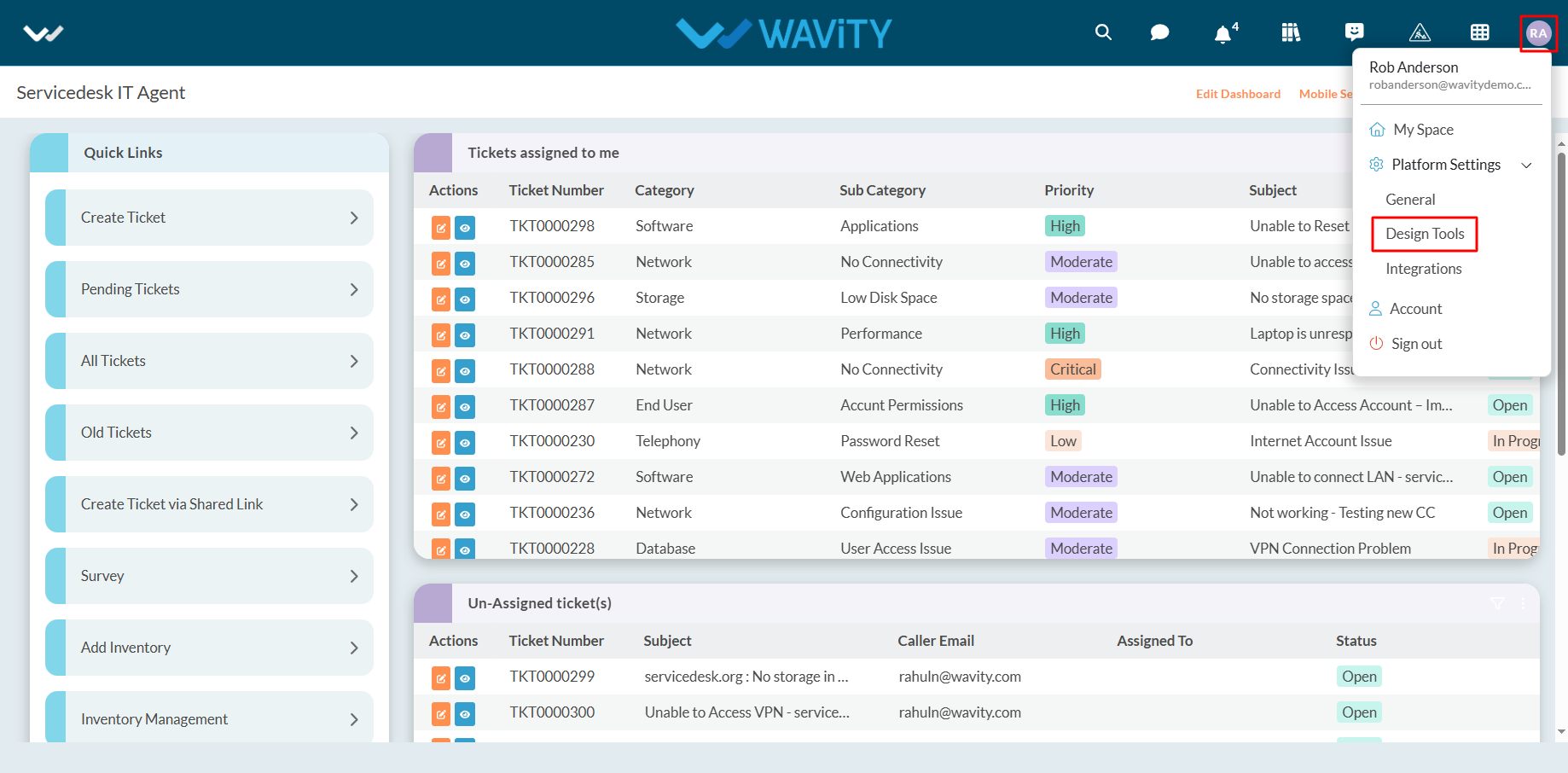Viewport: 1568px width, 773px height.
Task: Collapse the Platform Settings chevron
Action: point(1527,165)
